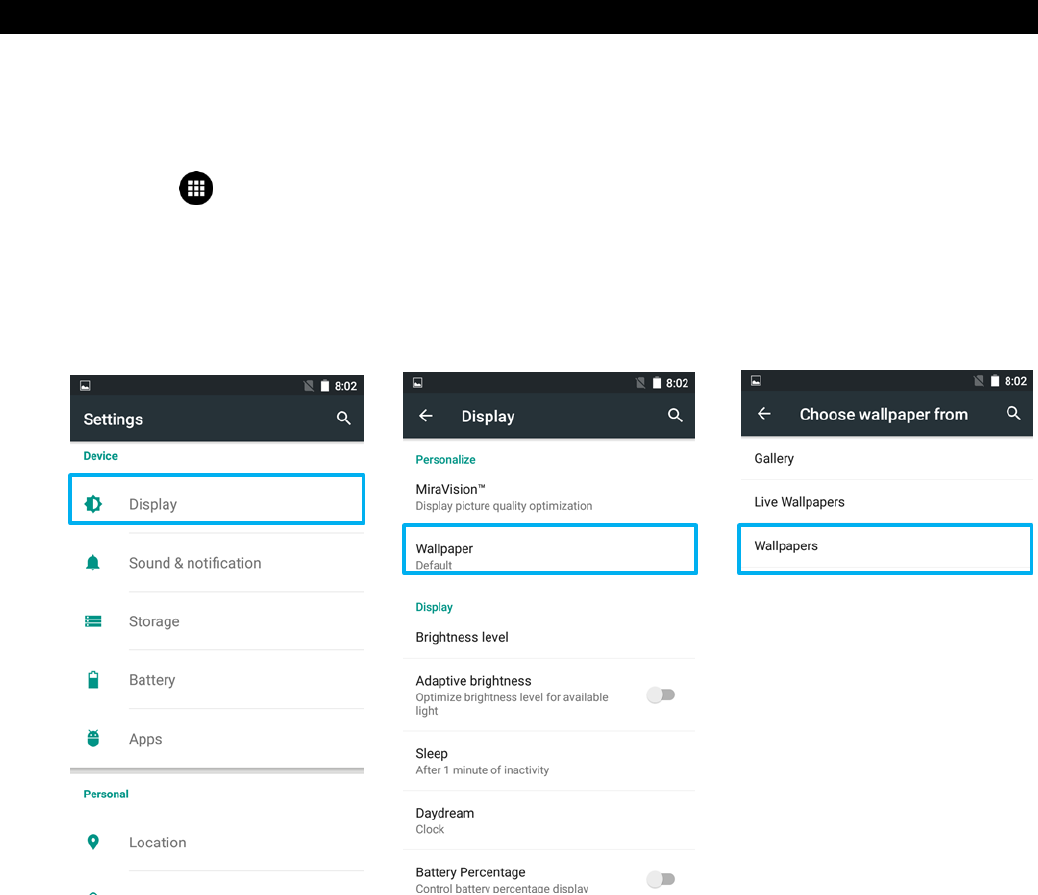
Task: Tap battery status icon in Settings status bar
Action: coord(324,386)
